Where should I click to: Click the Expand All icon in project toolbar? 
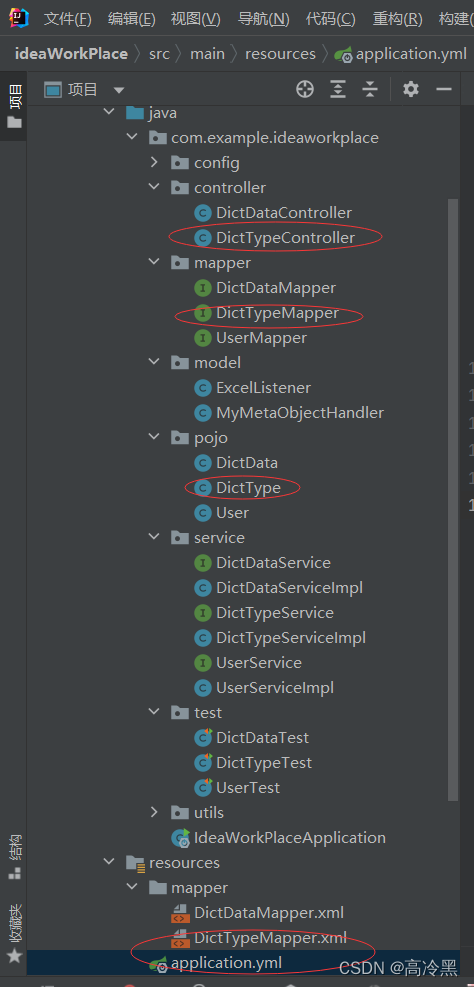[x=338, y=90]
